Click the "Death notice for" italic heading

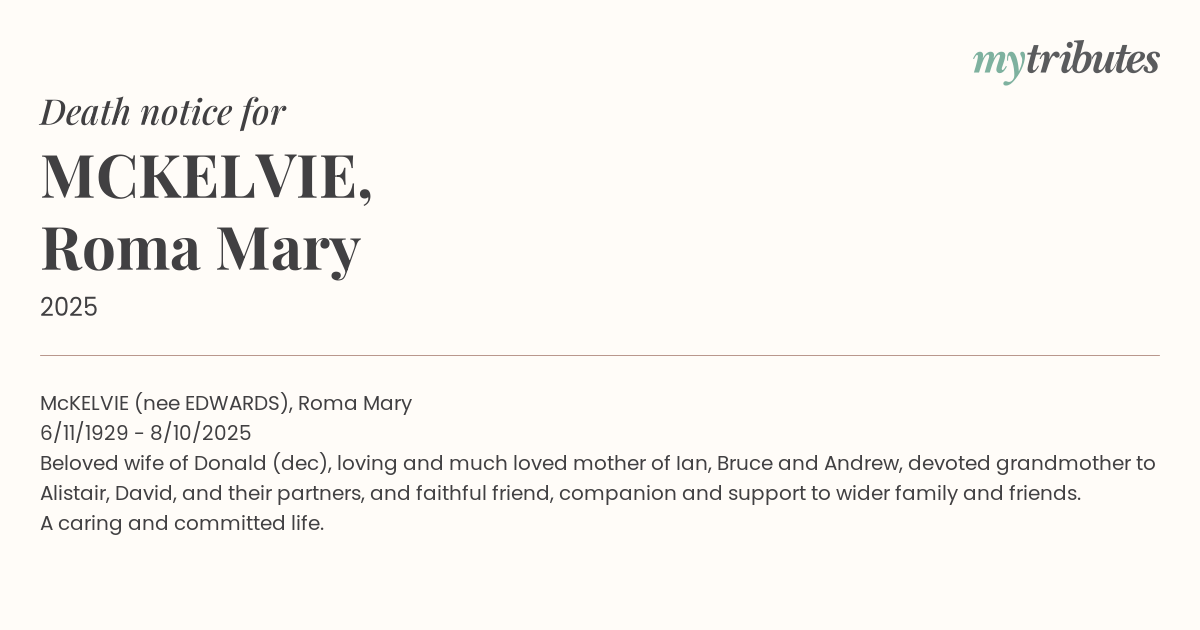click(x=163, y=112)
